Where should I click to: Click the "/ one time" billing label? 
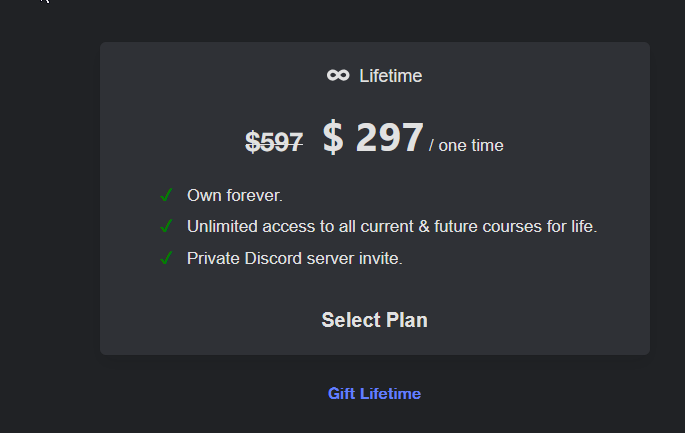coord(466,146)
